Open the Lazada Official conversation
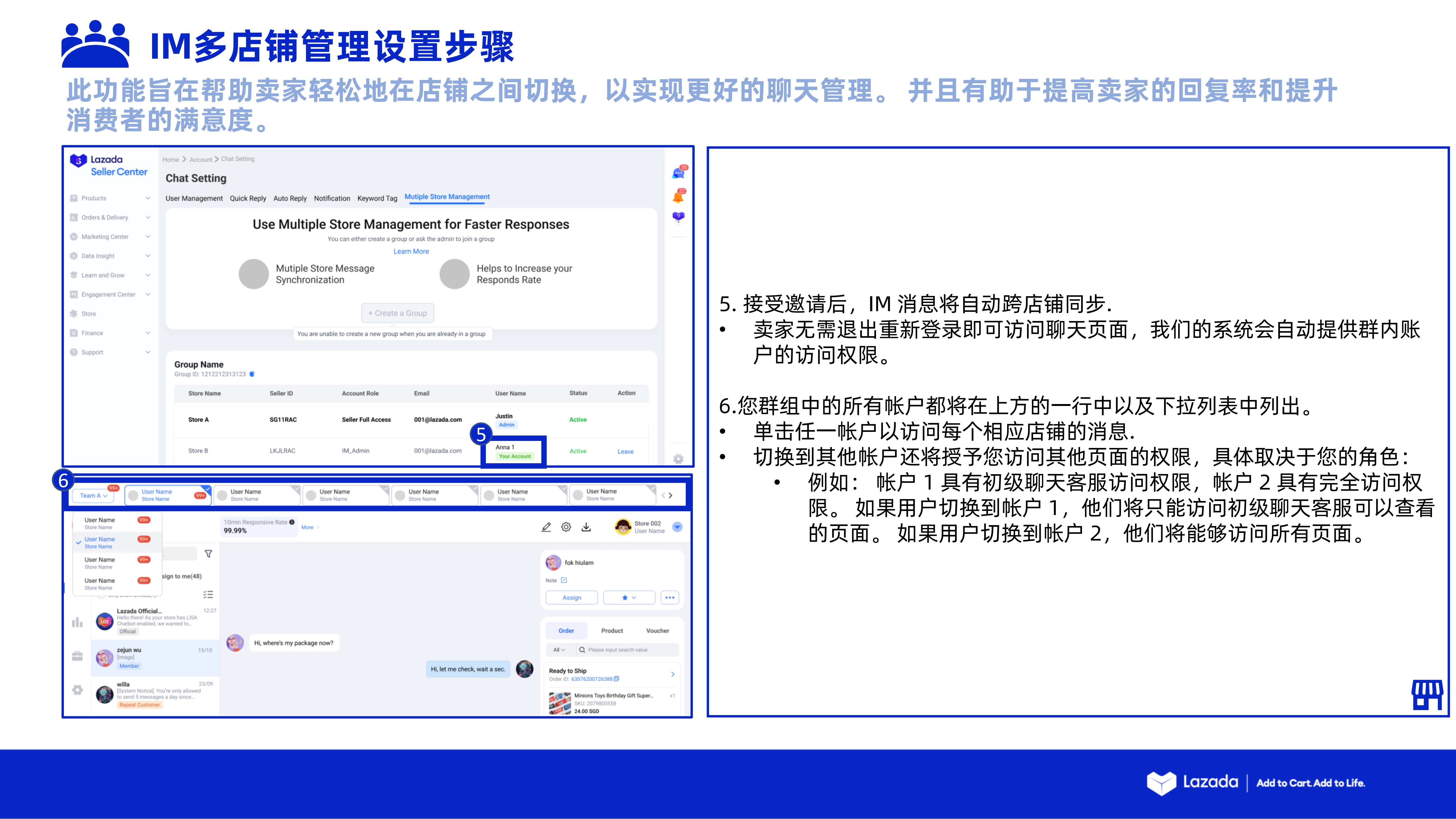 155,621
